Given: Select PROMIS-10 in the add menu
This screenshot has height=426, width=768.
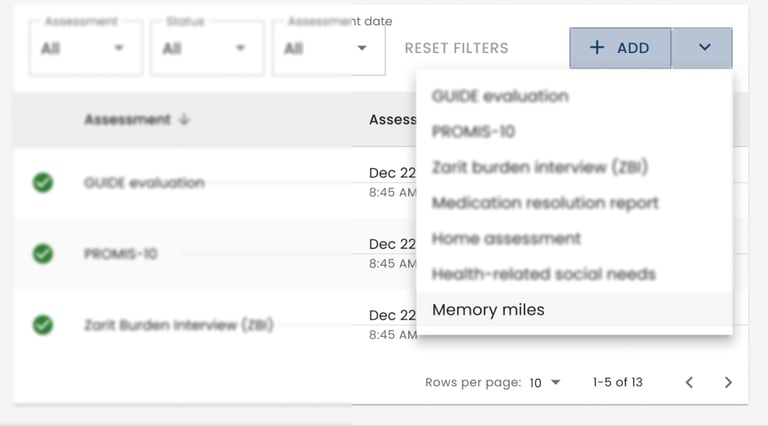Looking at the screenshot, I should click(473, 132).
